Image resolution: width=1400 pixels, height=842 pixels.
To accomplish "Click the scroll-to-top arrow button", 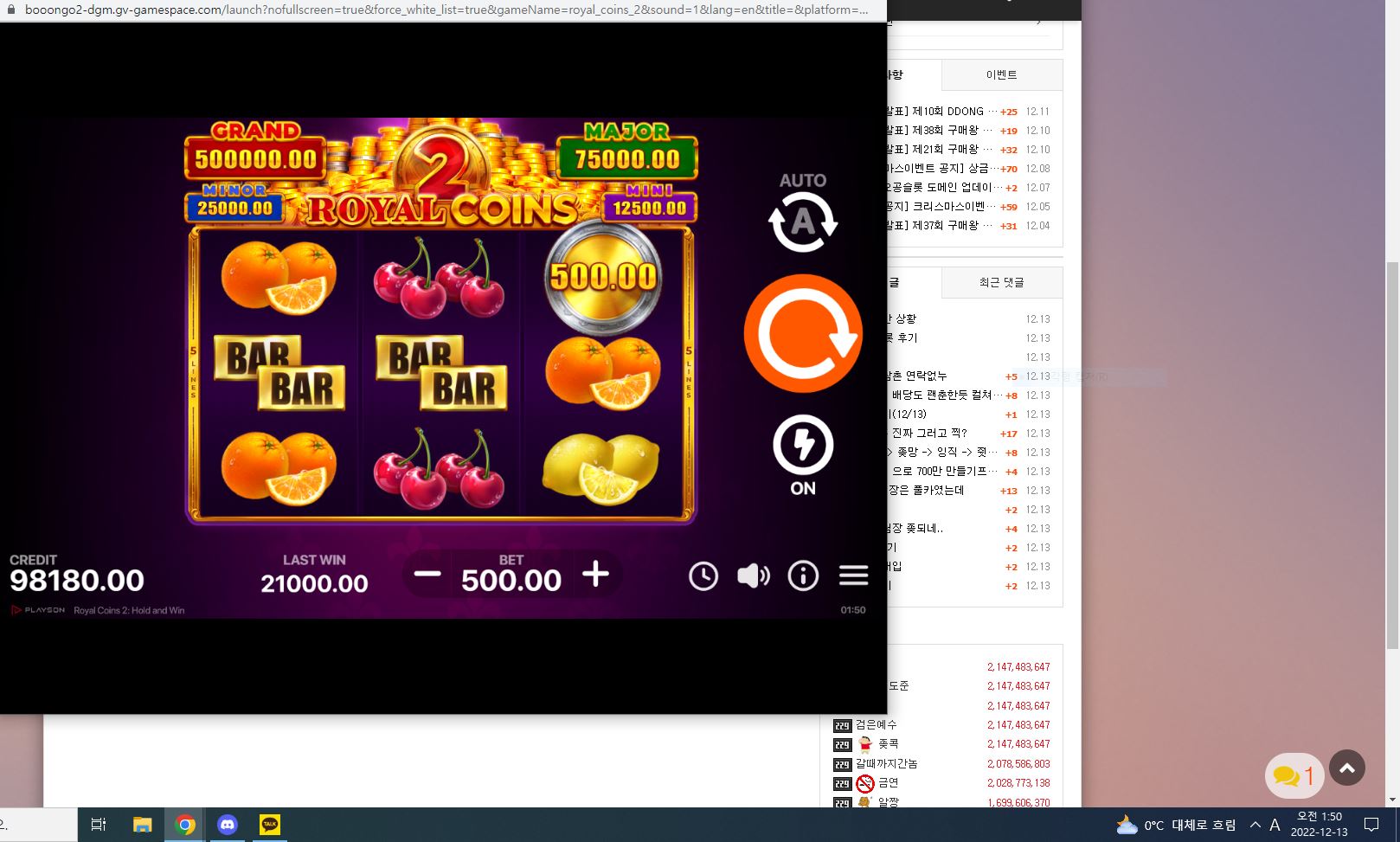I will pos(1347,768).
